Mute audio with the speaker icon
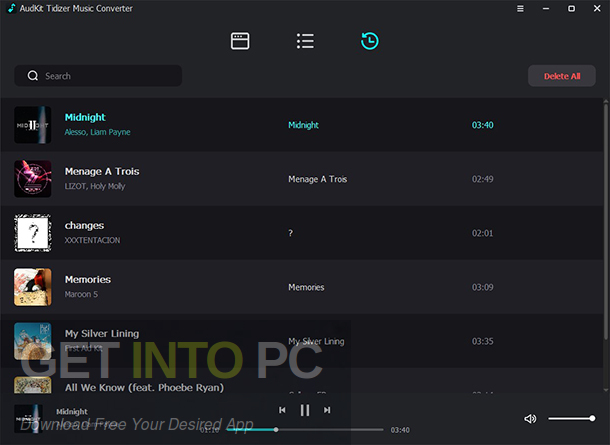This screenshot has width=610, height=445. 530,419
